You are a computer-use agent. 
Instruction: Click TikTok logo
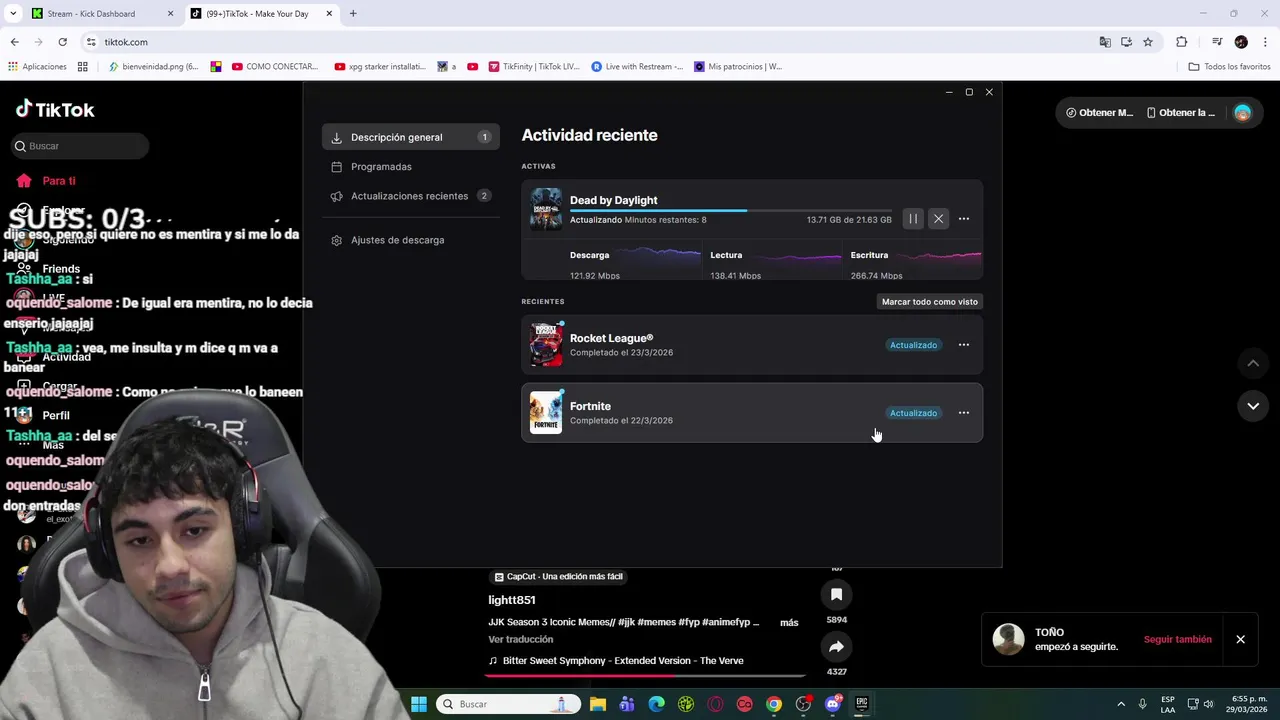(x=55, y=109)
